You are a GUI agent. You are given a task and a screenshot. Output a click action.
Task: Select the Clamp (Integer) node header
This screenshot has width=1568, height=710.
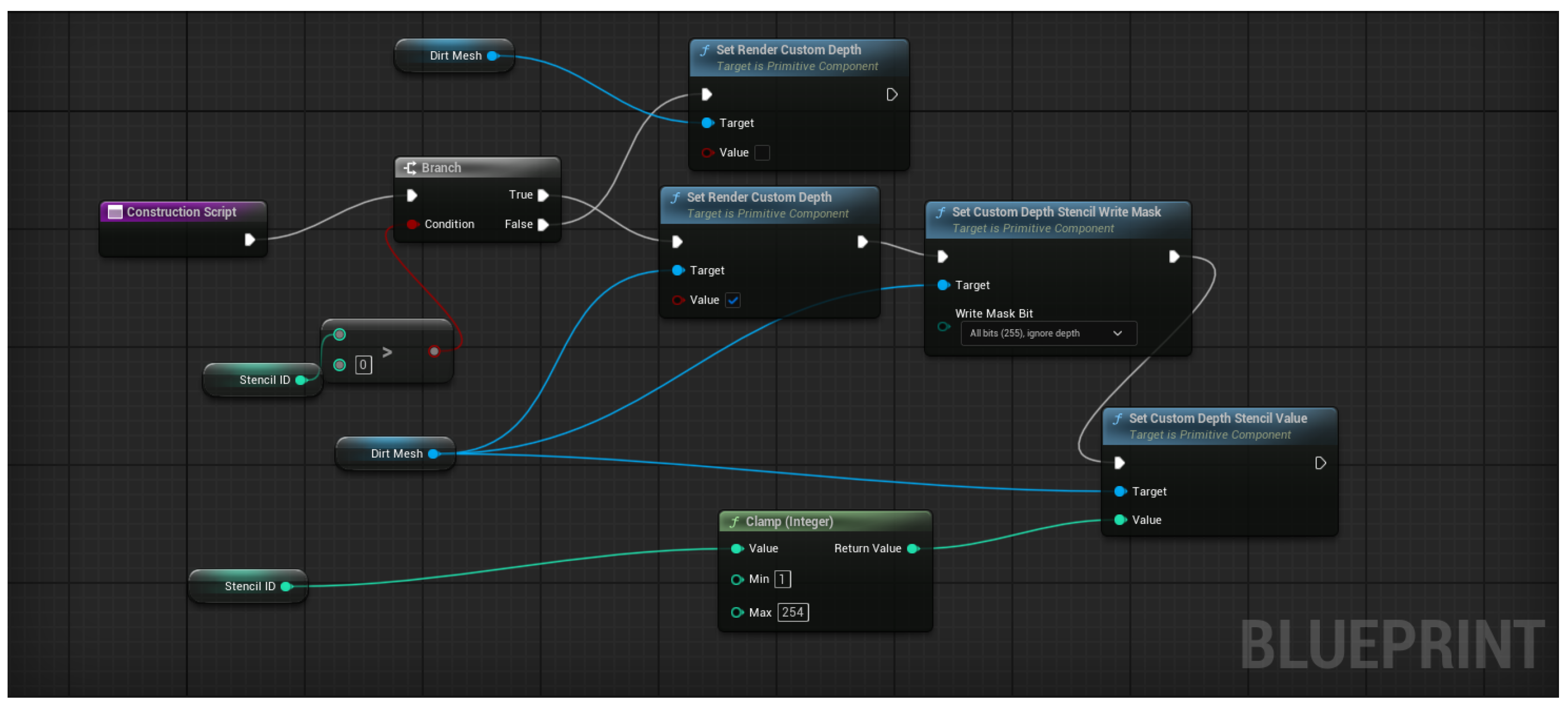789,522
